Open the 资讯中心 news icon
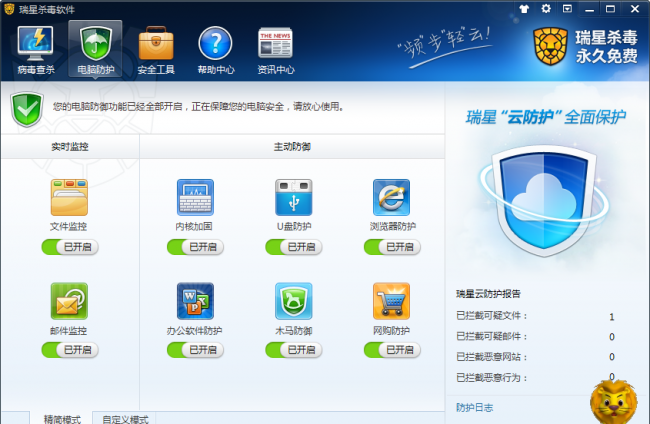Screen dimensions: 650x424 (x=275, y=43)
